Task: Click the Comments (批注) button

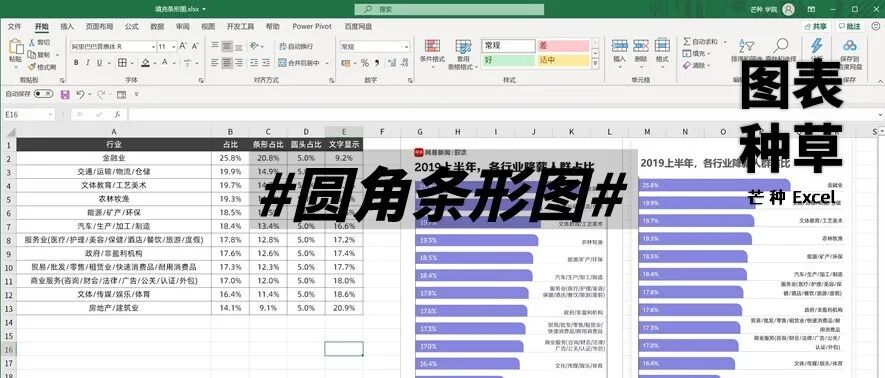Action: click(851, 27)
